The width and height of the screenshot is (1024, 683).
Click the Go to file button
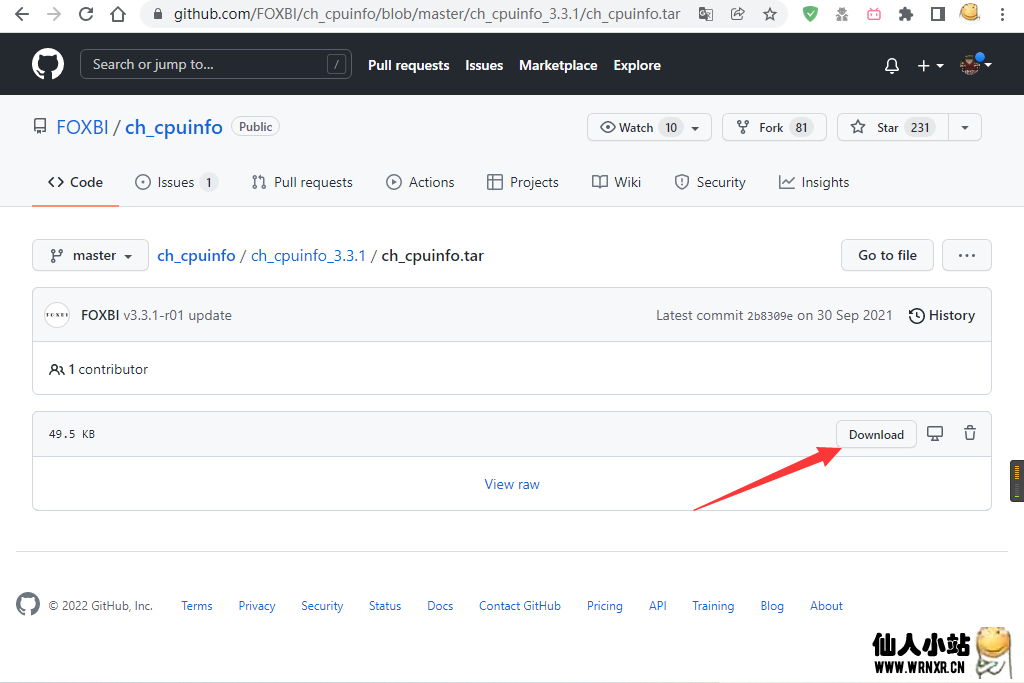click(887, 255)
